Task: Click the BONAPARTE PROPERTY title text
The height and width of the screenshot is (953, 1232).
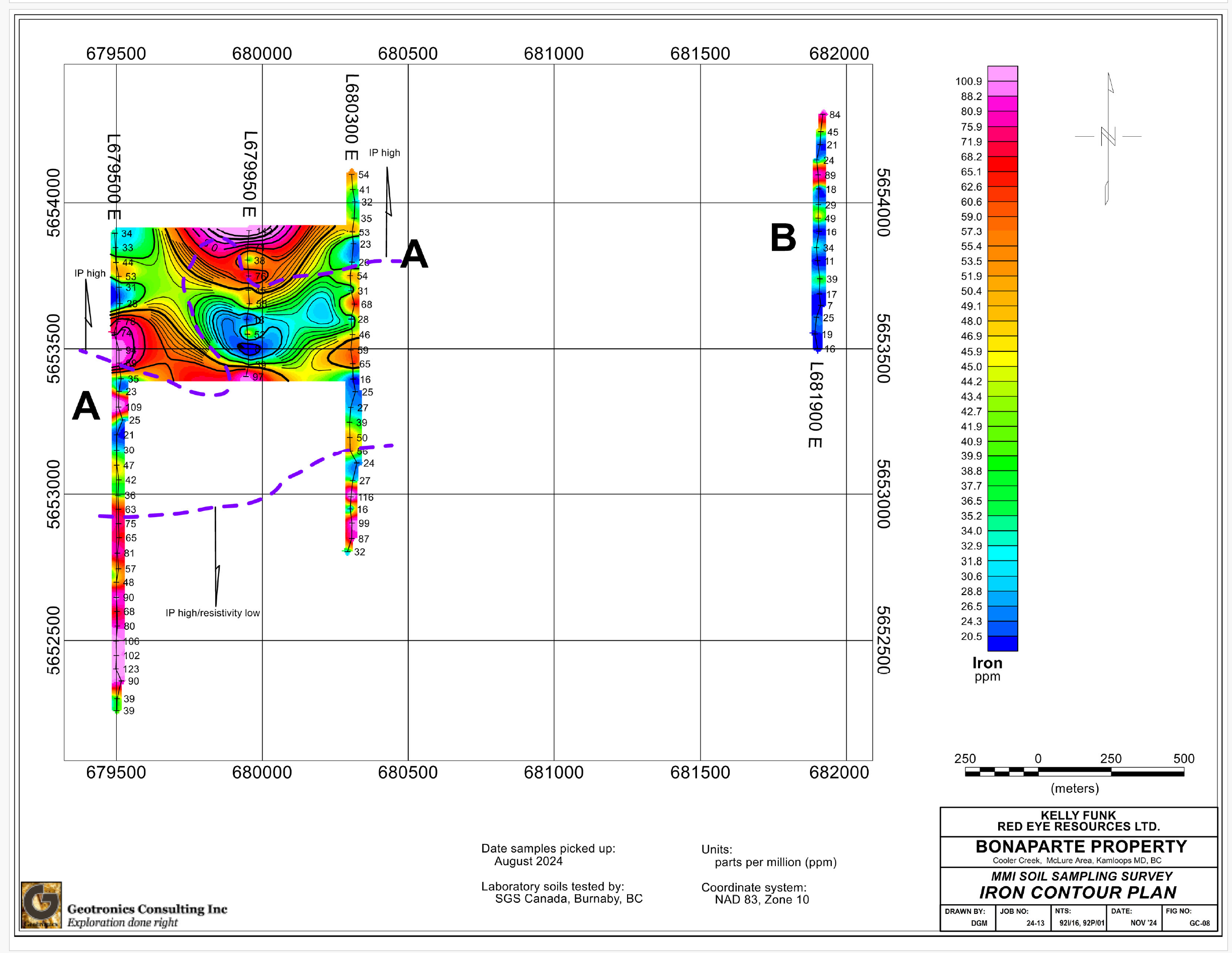Action: click(x=1080, y=846)
